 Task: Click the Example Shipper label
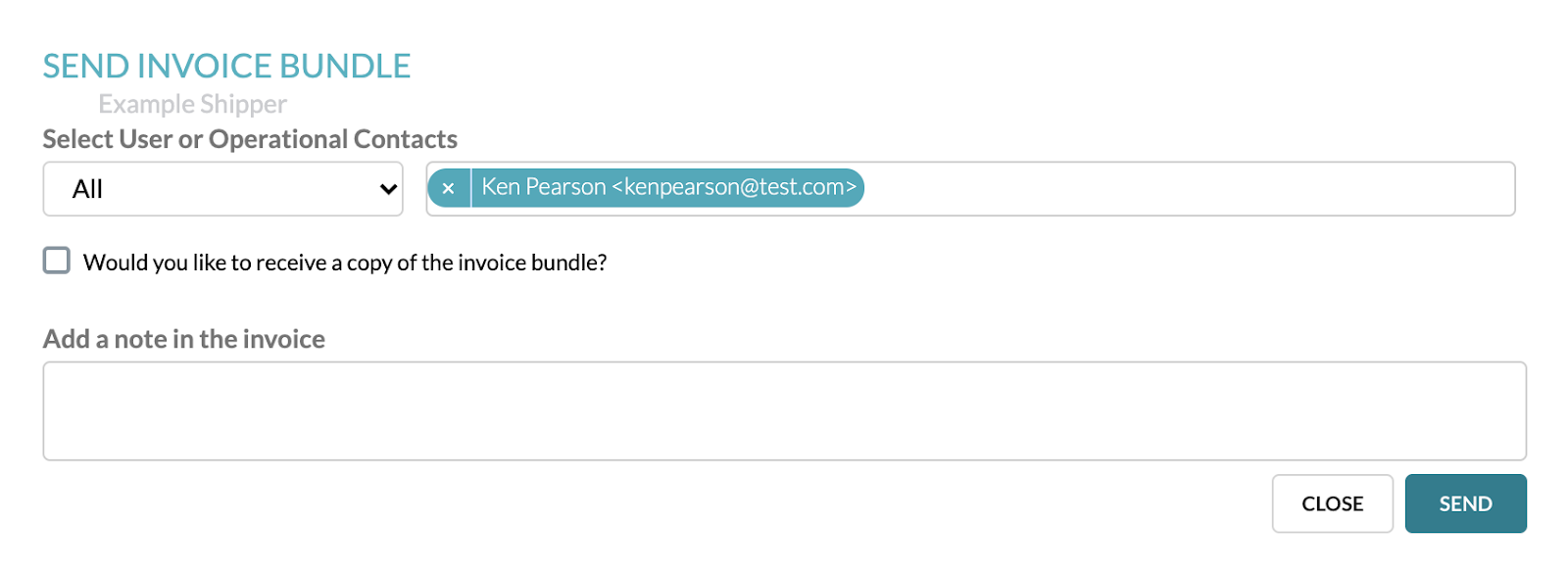click(x=192, y=103)
